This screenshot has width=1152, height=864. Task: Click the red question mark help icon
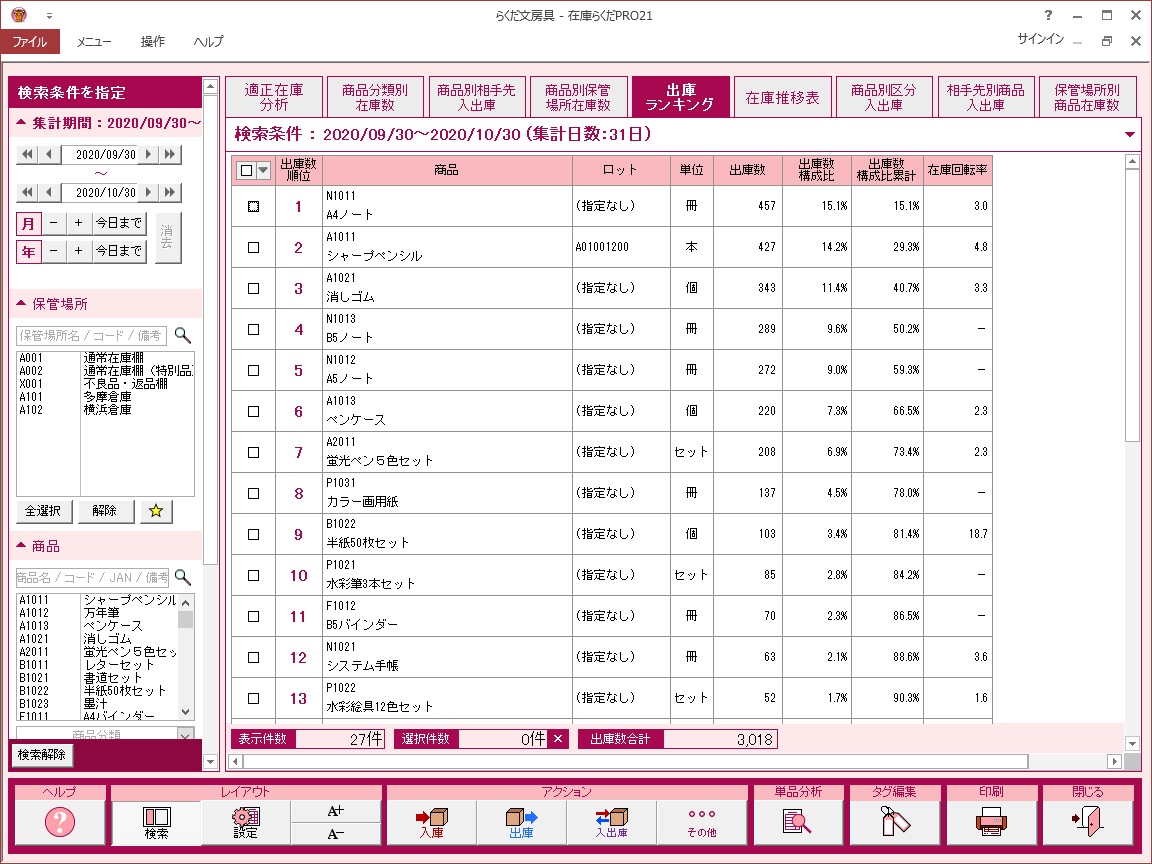tap(59, 822)
